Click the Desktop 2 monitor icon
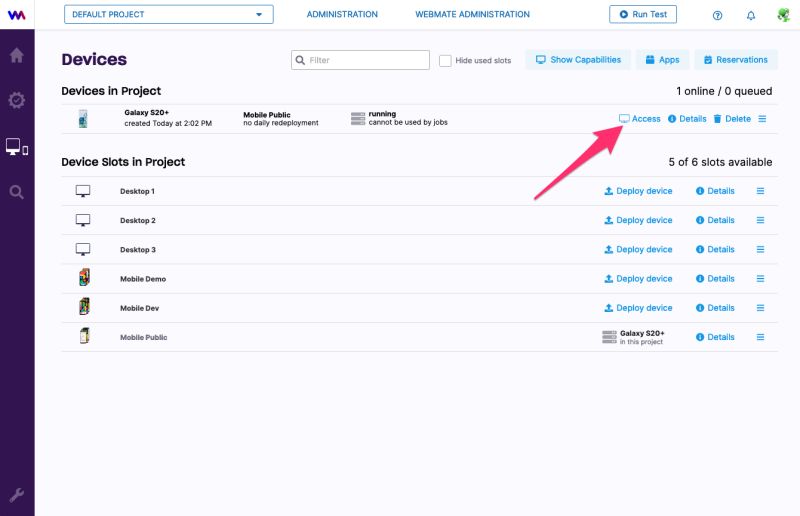Image resolution: width=800 pixels, height=516 pixels. point(83,220)
